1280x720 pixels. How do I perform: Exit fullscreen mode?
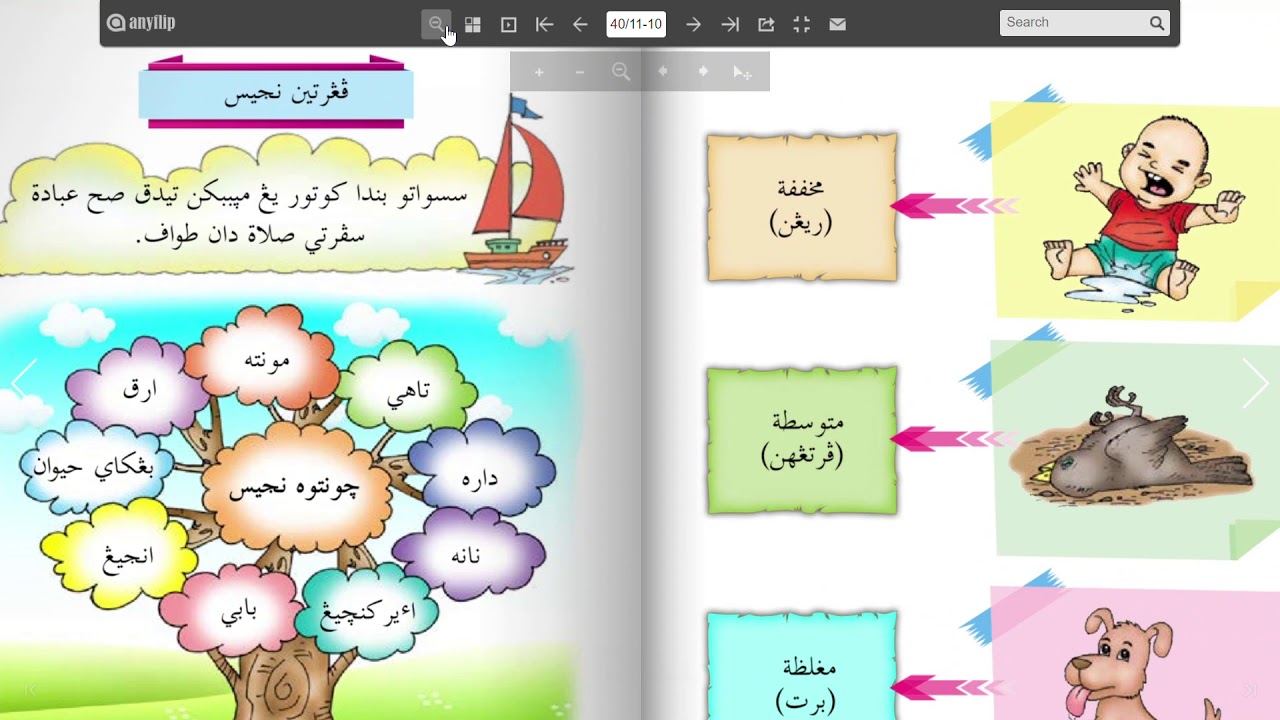point(802,24)
